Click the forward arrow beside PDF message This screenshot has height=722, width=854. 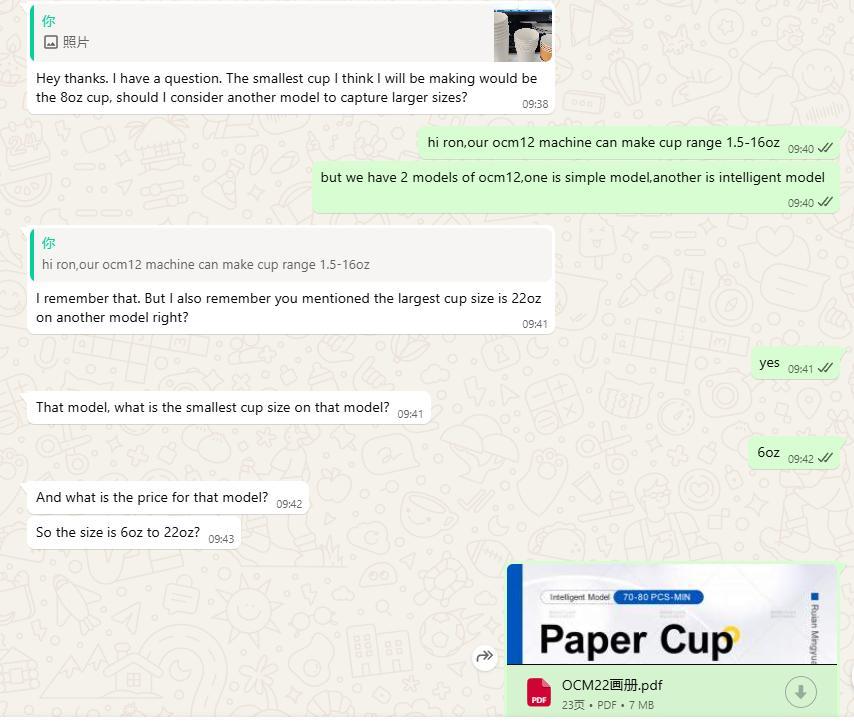point(485,657)
